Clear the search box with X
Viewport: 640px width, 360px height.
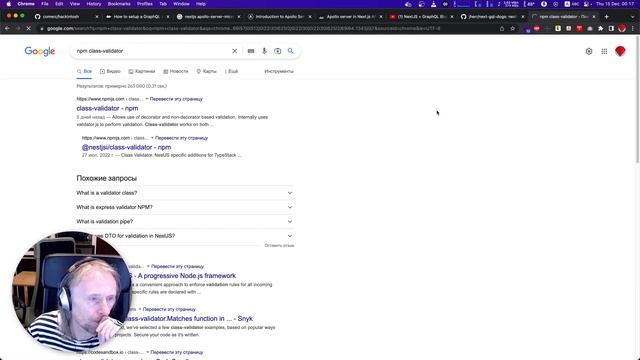coord(235,51)
